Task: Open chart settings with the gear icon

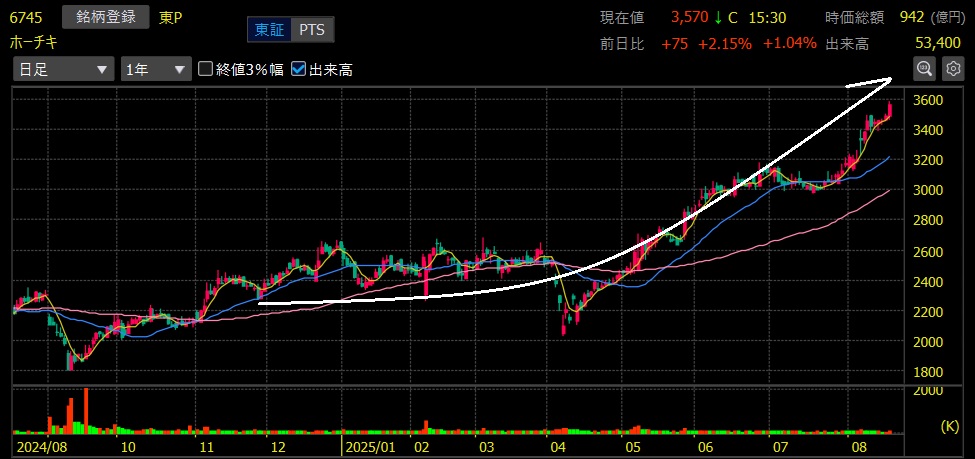Action: 953,68
